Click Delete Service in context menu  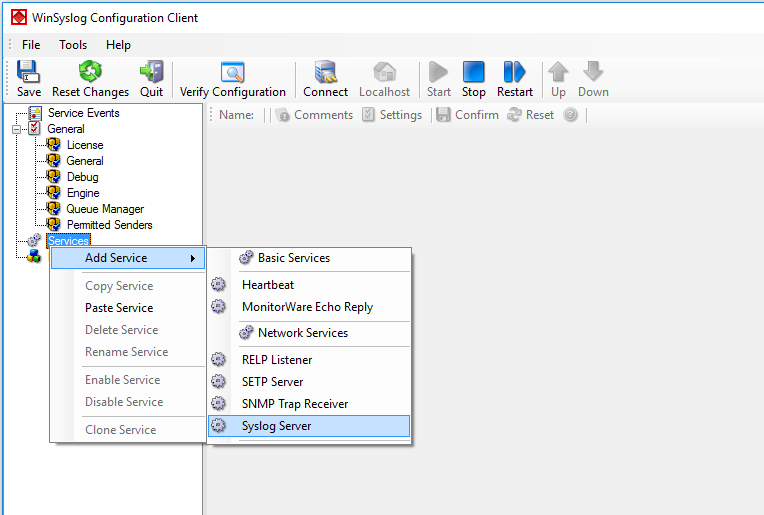coord(128,329)
